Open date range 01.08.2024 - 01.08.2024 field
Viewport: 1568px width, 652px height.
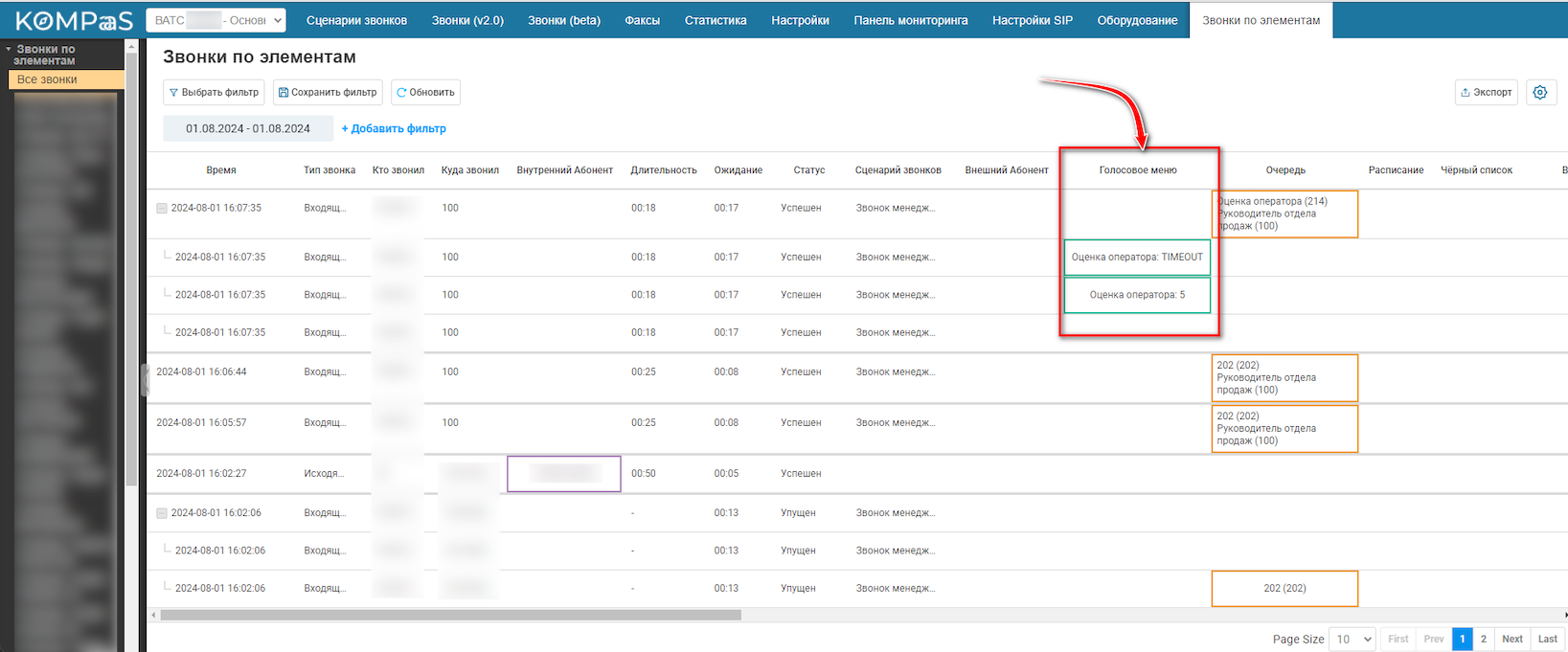pyautogui.click(x=248, y=128)
